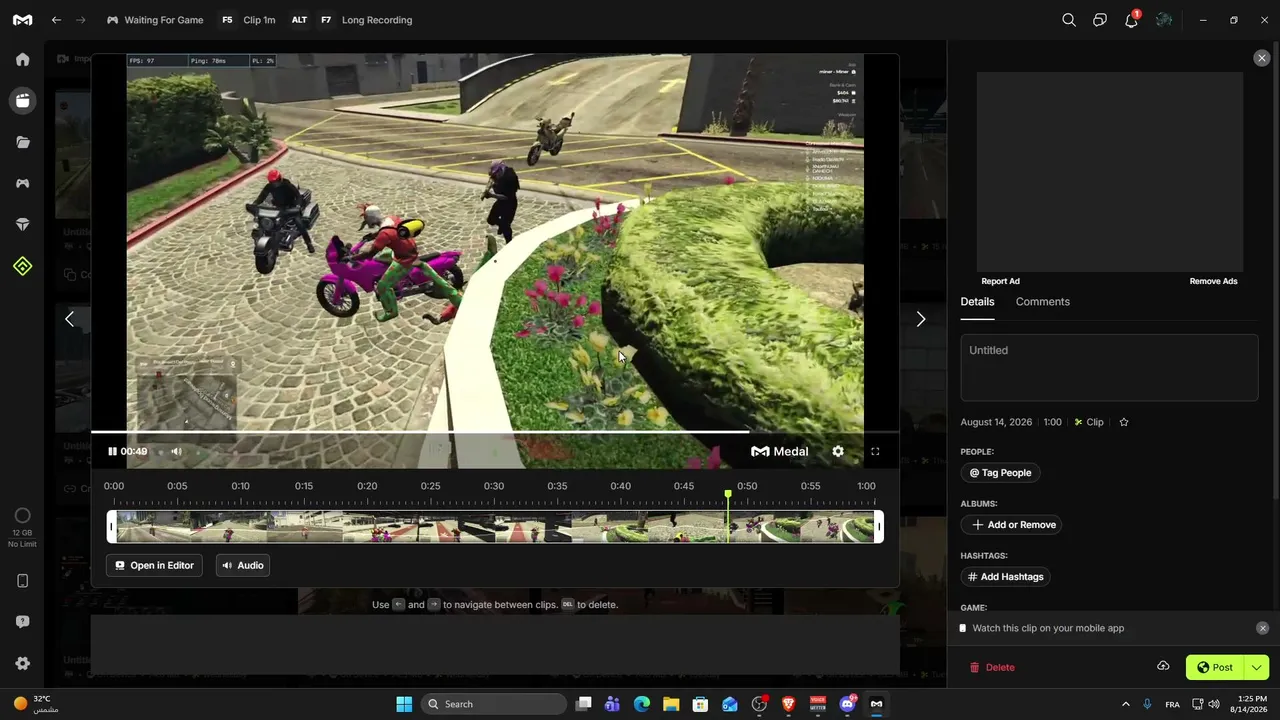
Task: Click the right trim handle of timeline
Action: [x=879, y=527]
